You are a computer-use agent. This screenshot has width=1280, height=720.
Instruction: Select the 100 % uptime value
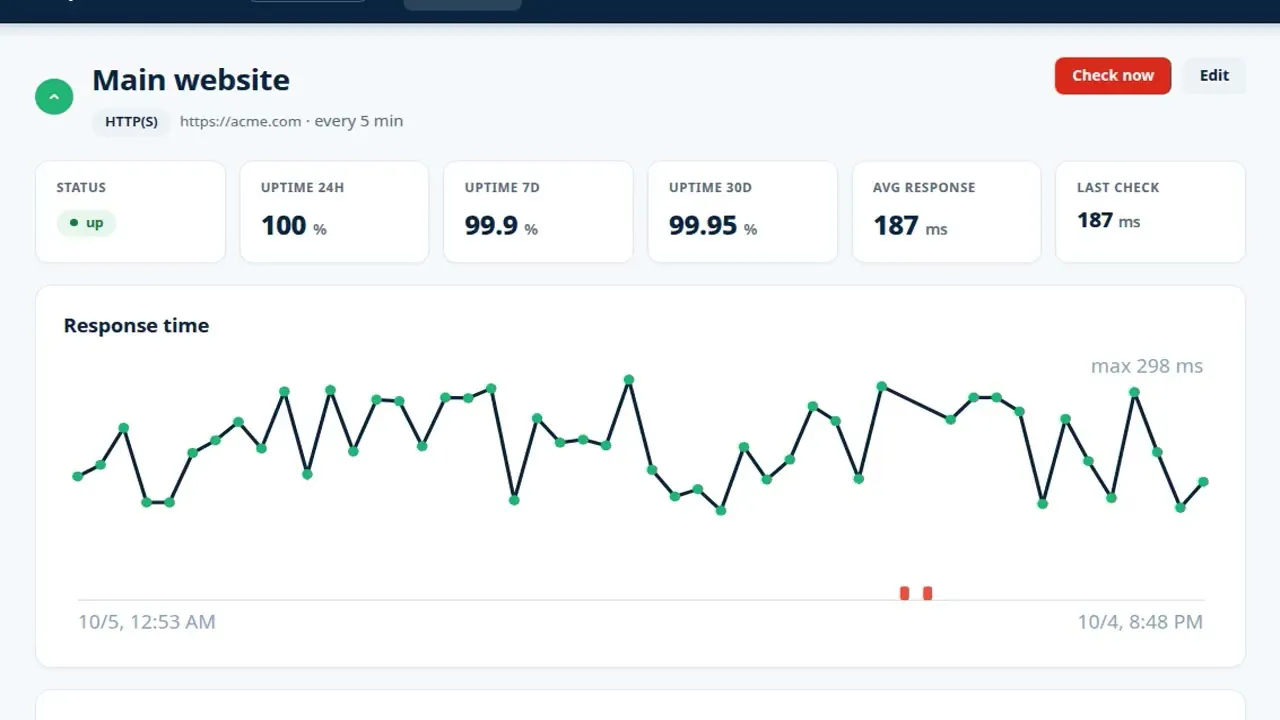[294, 226]
